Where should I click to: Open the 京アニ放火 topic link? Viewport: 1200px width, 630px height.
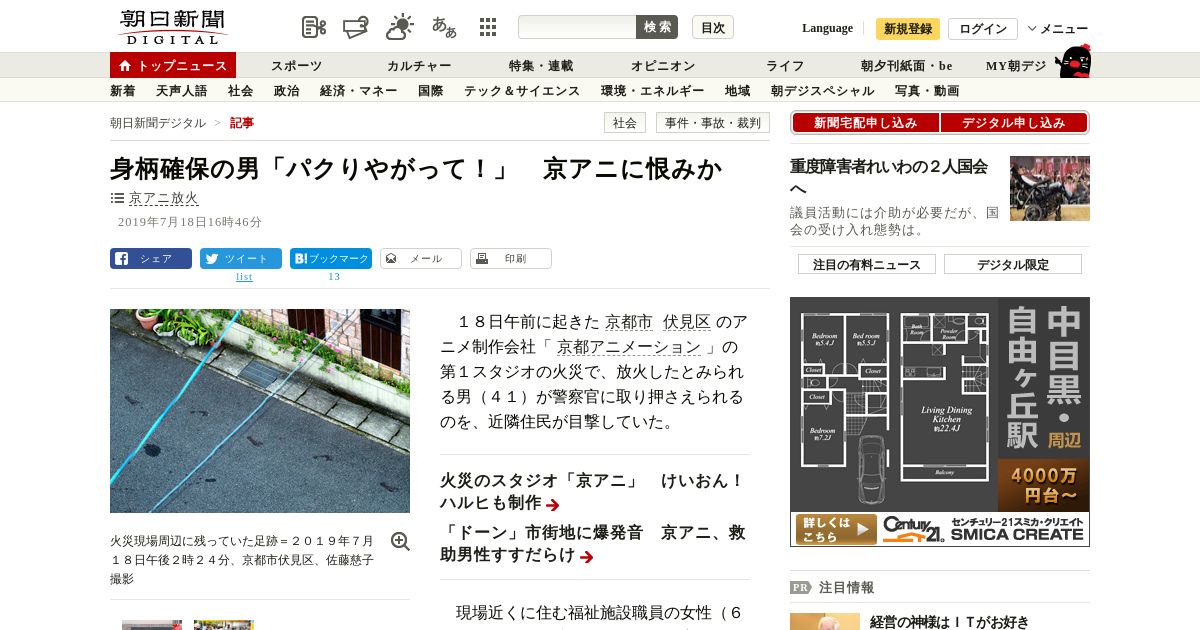164,198
